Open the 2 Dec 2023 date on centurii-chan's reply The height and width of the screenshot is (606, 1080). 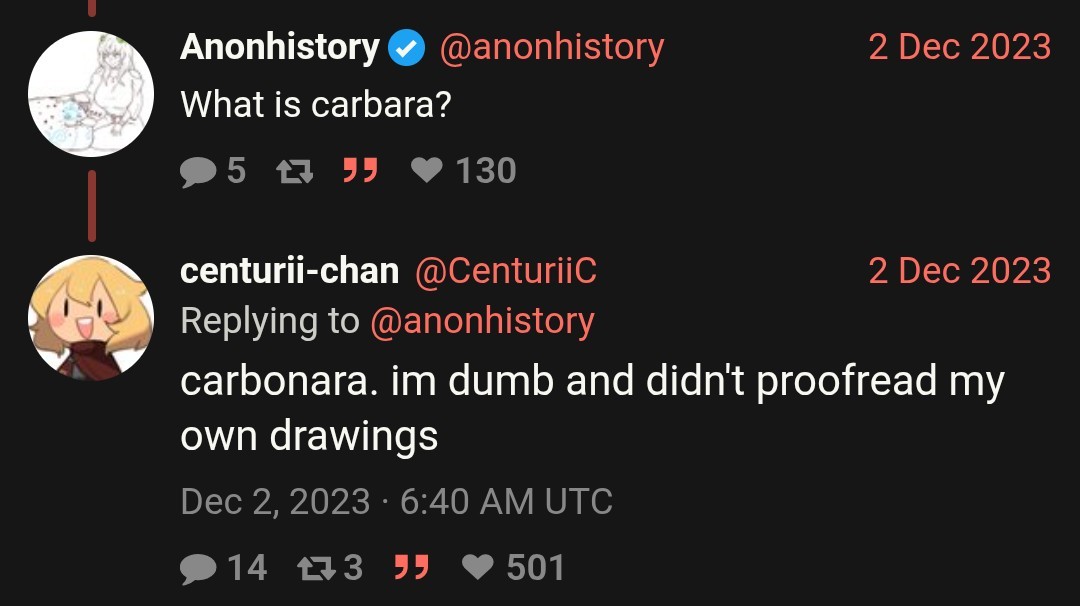[x=959, y=270]
